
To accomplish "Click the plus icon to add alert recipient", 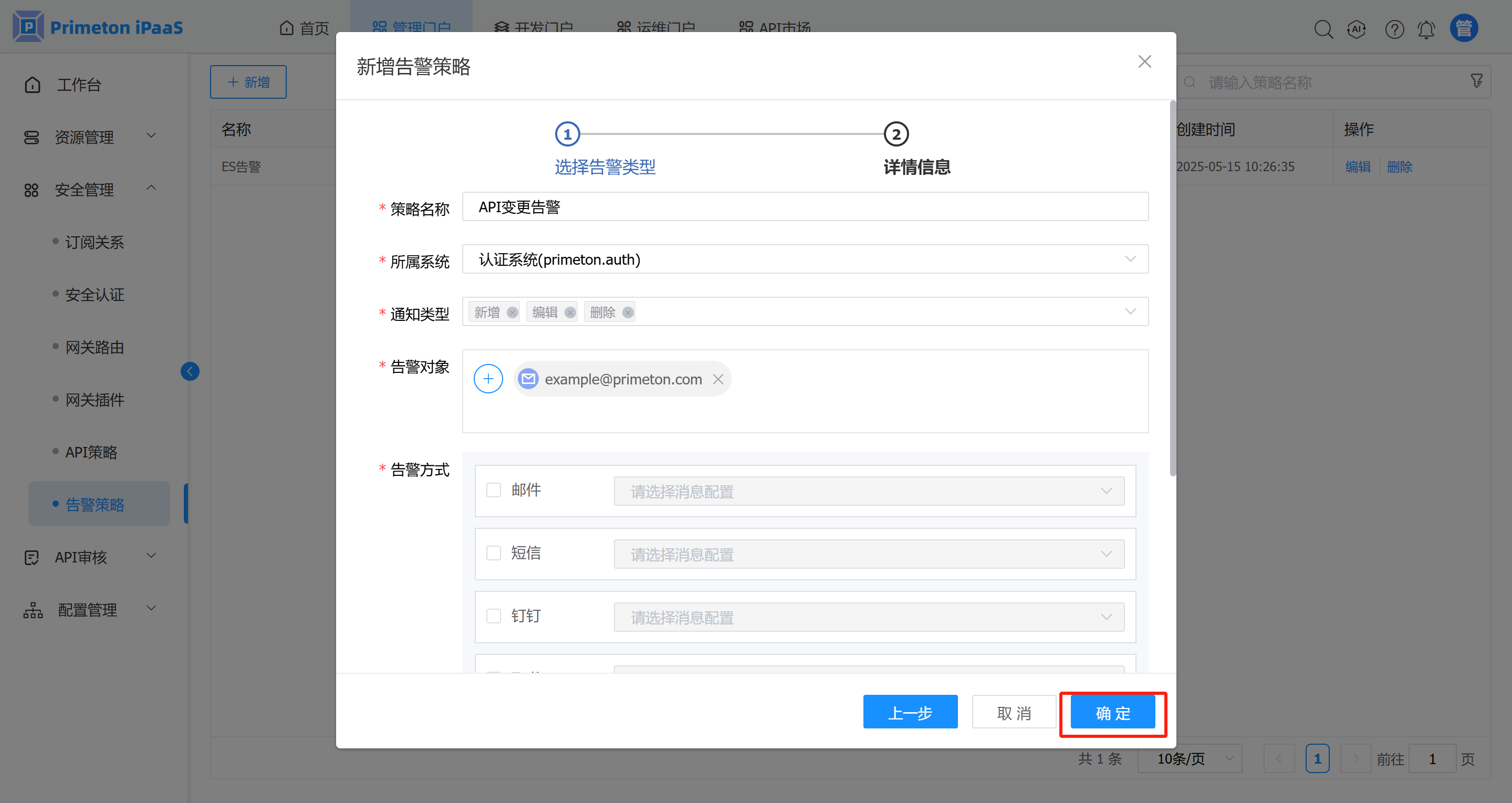I will pyautogui.click(x=488, y=379).
